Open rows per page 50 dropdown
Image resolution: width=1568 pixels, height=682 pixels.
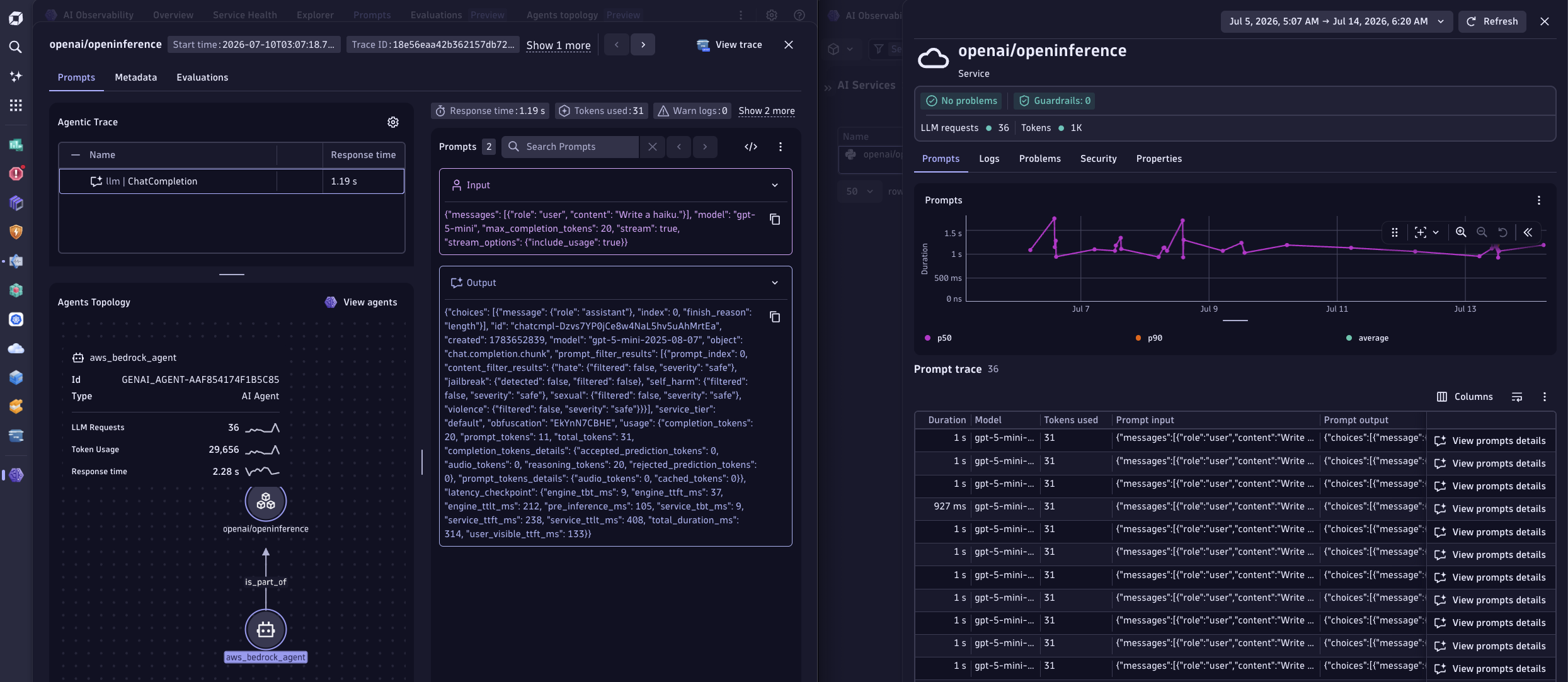pyautogui.click(x=859, y=191)
